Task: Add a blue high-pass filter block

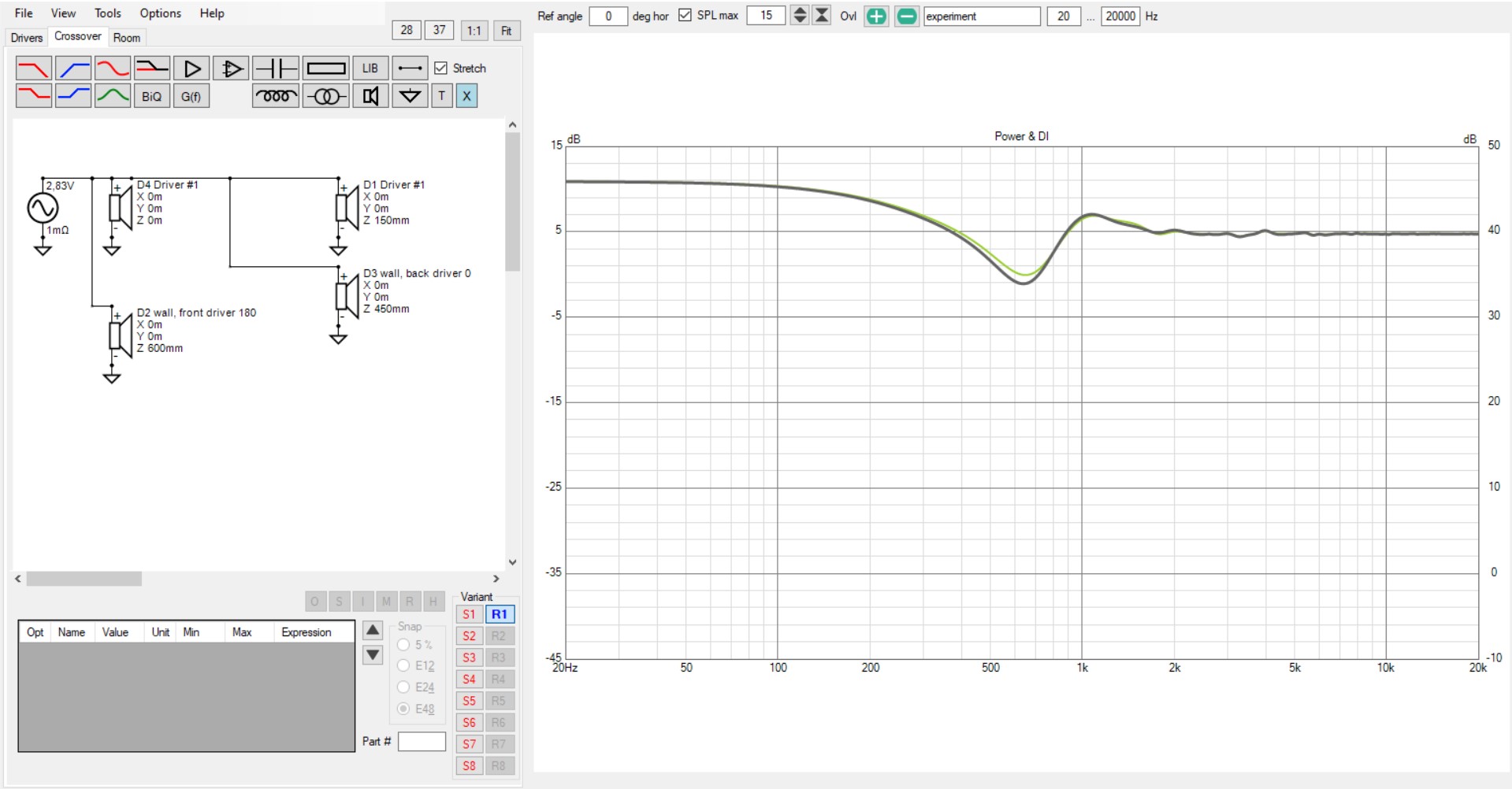Action: (73, 69)
